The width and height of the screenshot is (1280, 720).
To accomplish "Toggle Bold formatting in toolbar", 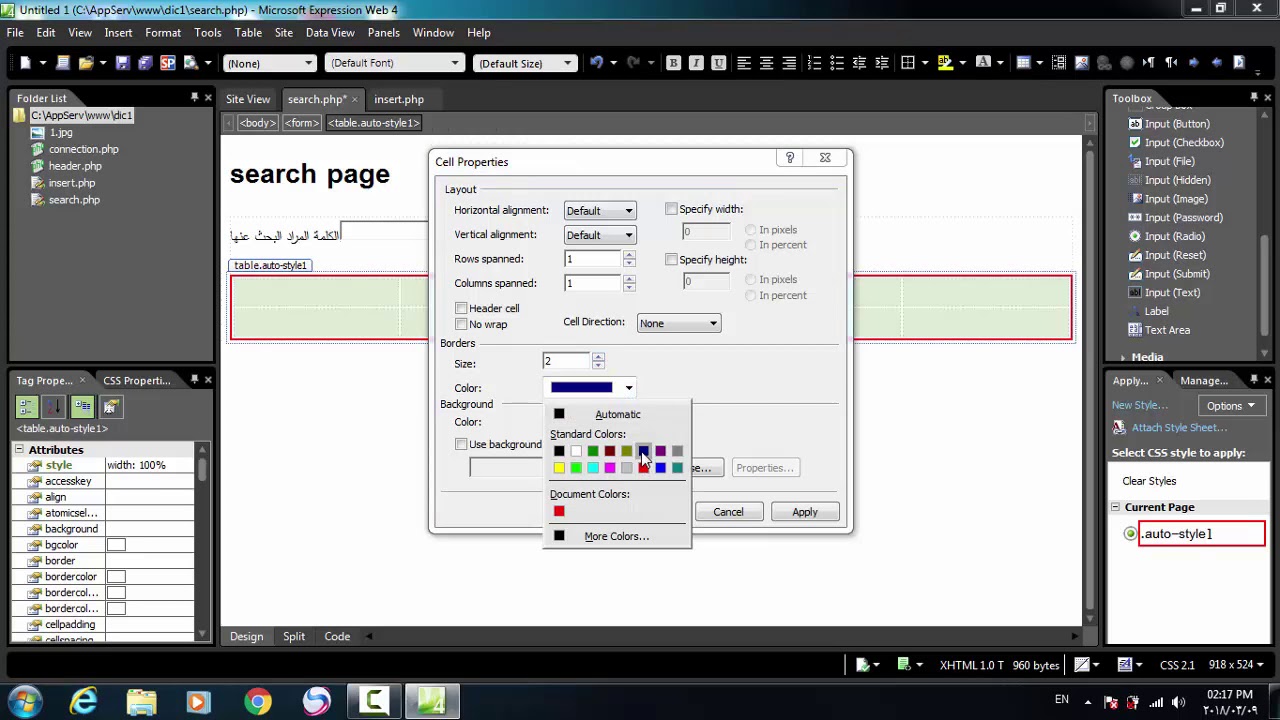I will (673, 63).
